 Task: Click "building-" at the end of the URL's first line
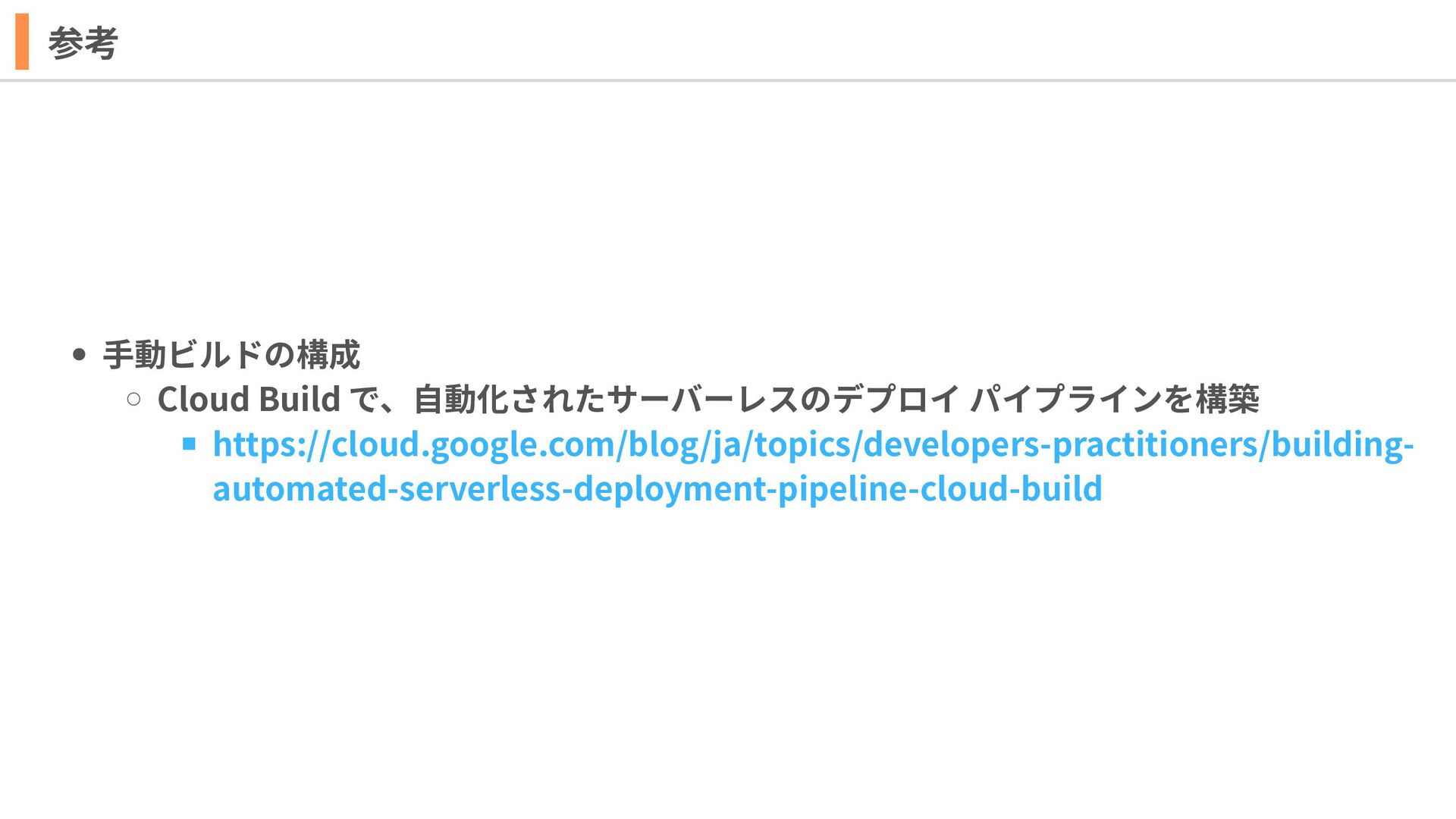point(1341,444)
